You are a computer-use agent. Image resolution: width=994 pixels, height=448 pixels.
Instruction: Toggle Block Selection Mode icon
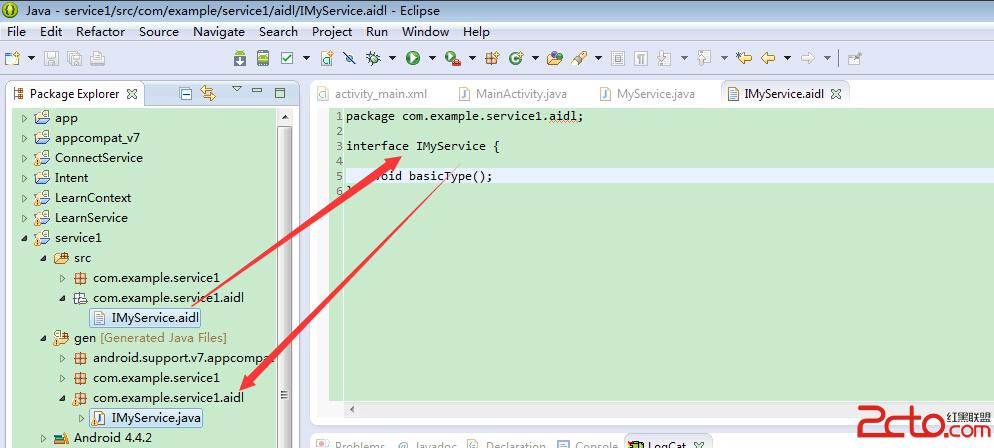tap(617, 58)
